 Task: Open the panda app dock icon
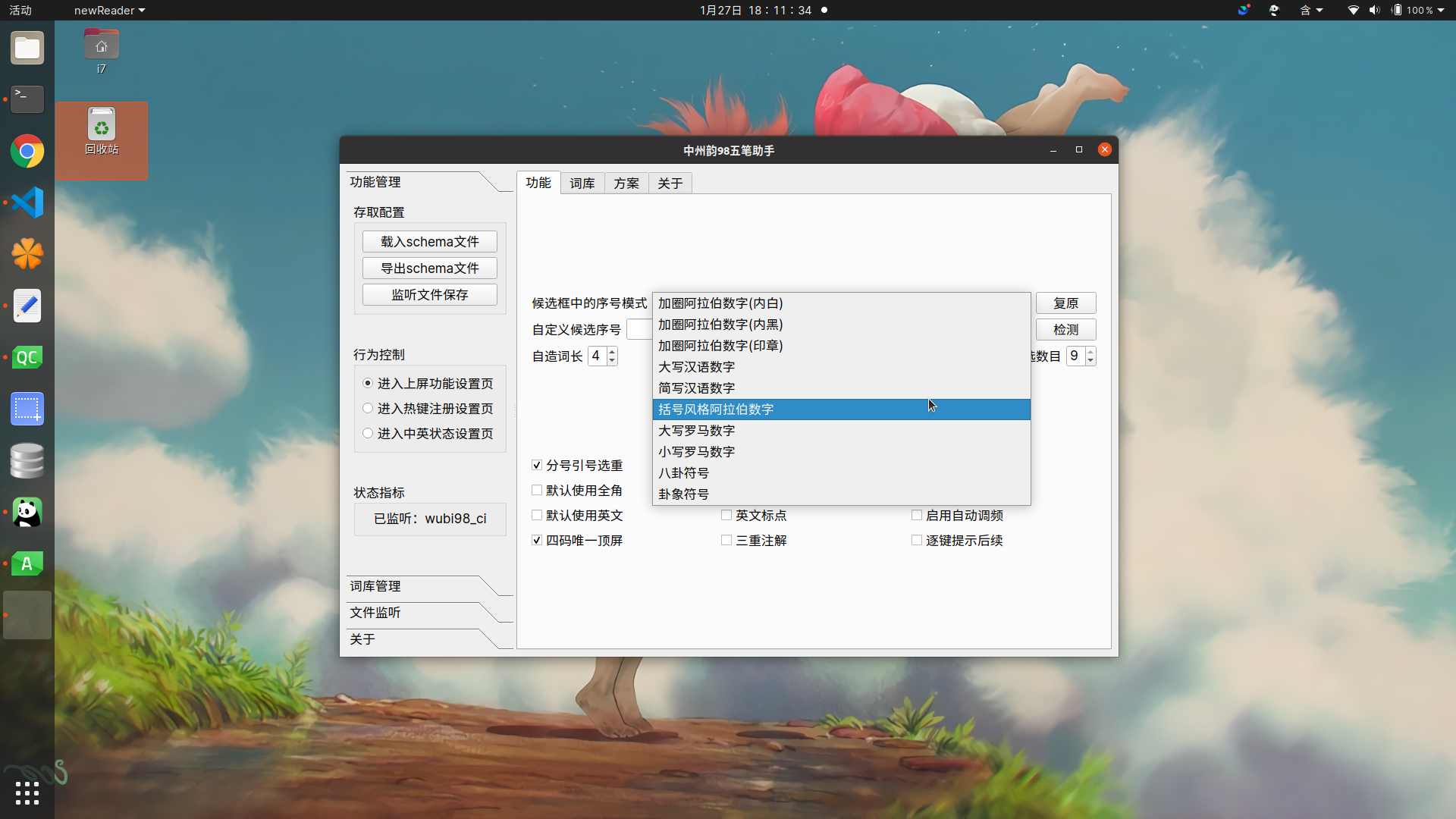point(27,513)
